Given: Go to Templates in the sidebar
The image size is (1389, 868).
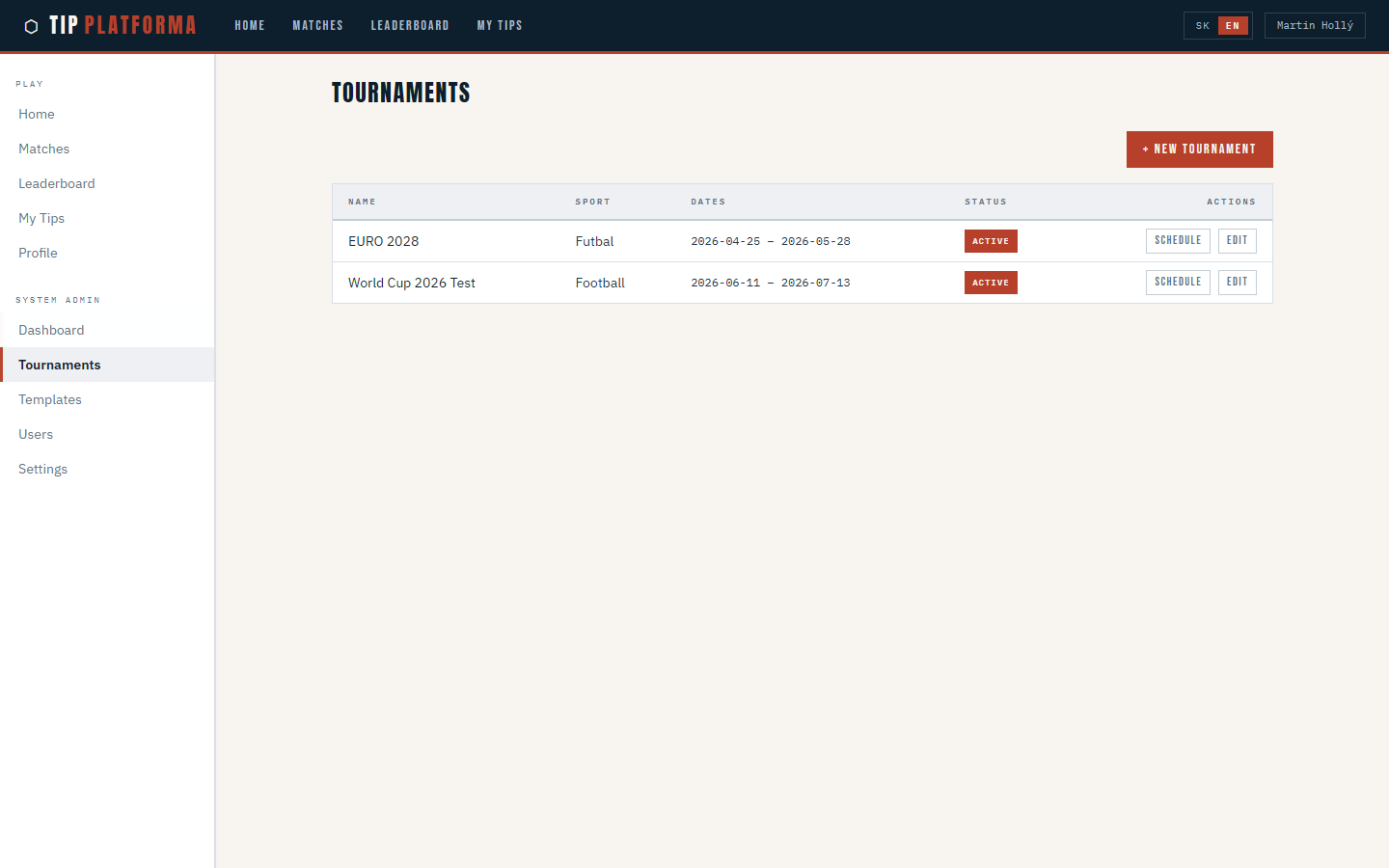Looking at the screenshot, I should pyautogui.click(x=50, y=399).
